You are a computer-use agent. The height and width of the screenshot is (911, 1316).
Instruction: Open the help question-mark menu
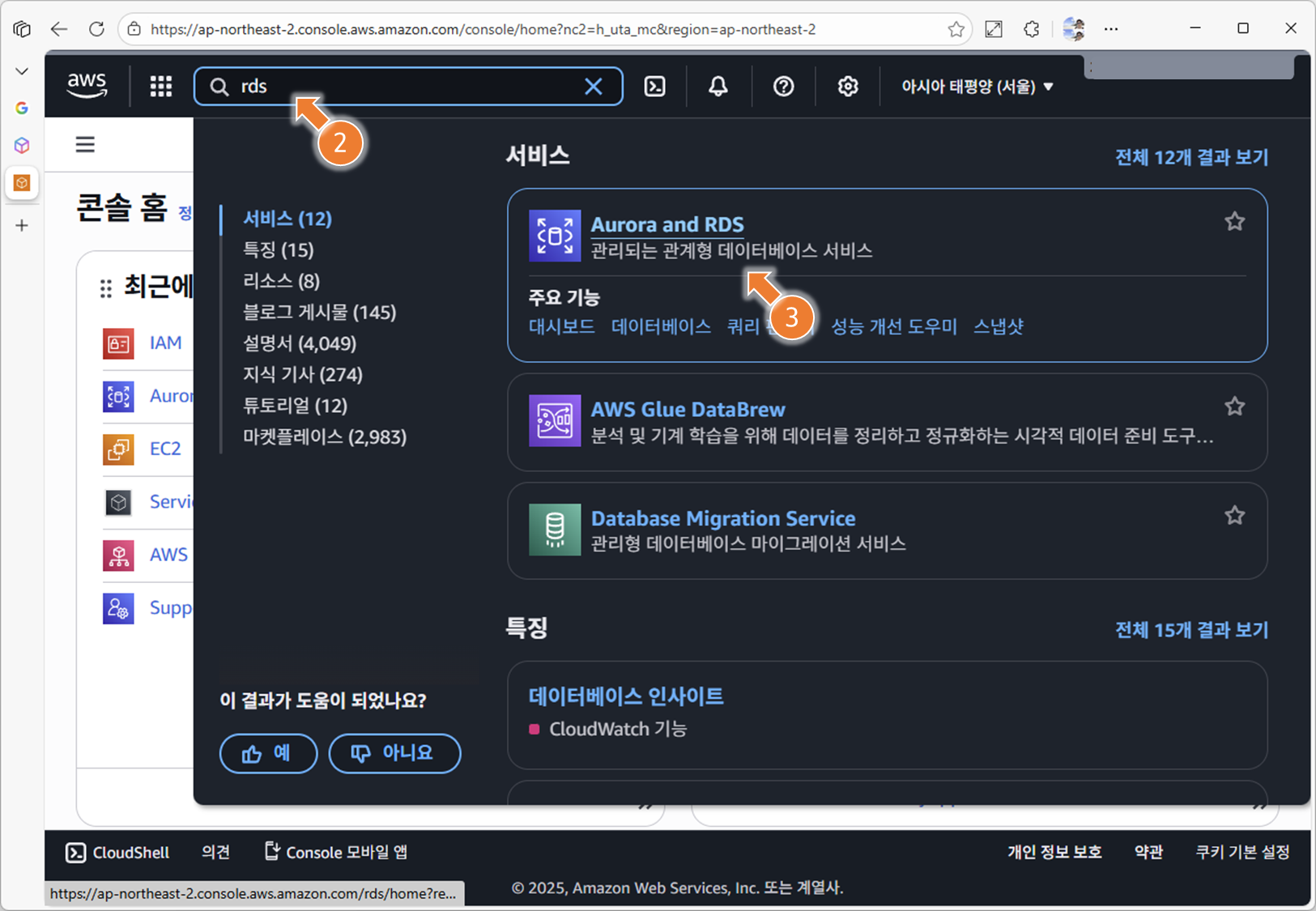(x=783, y=87)
